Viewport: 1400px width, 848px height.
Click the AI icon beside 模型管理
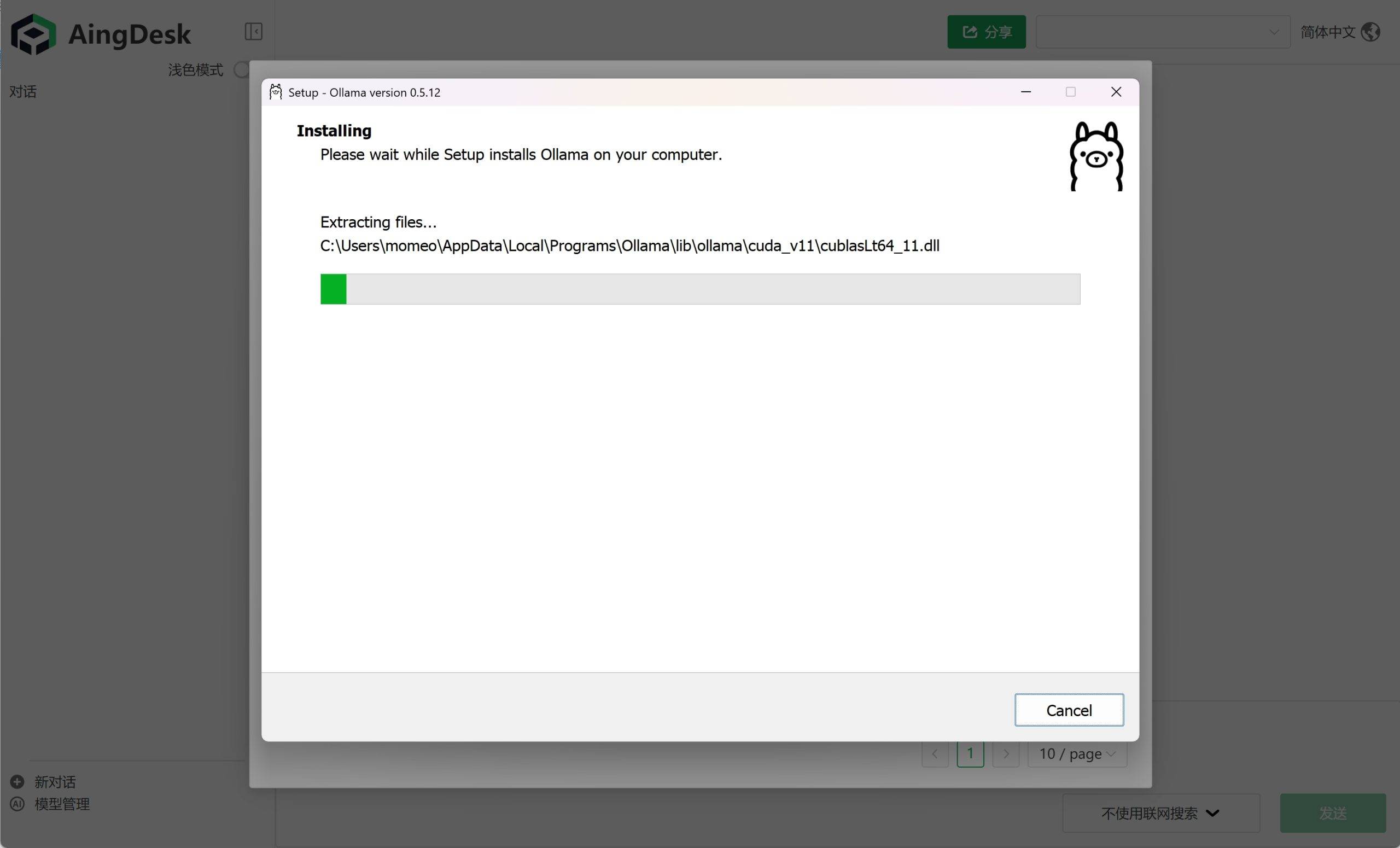click(x=17, y=804)
